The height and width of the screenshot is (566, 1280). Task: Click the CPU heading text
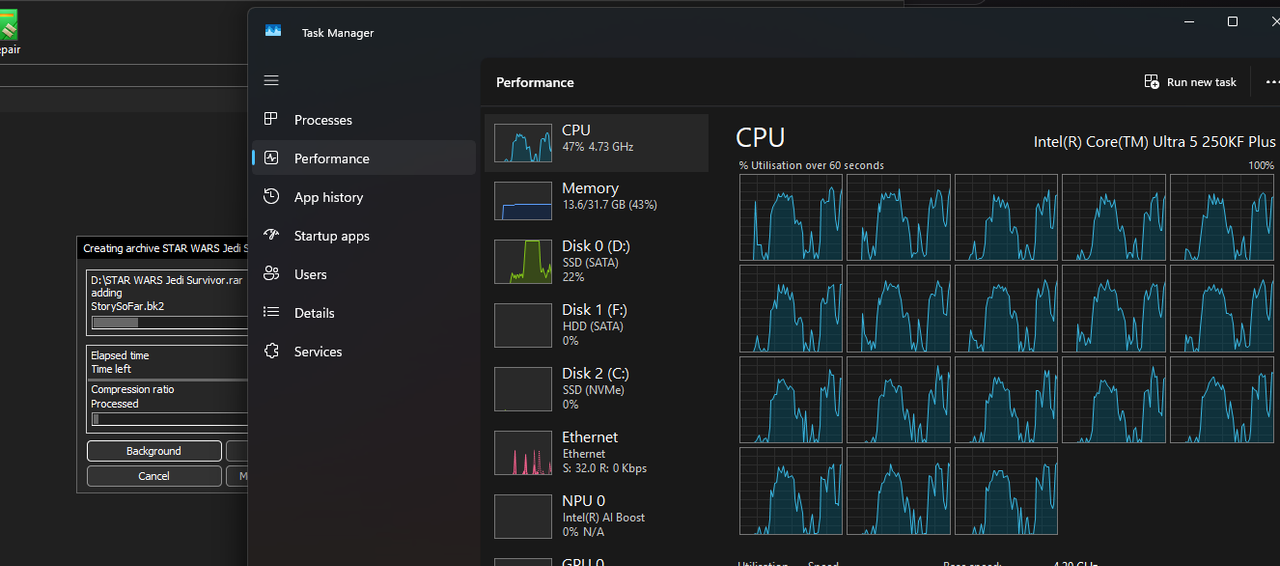coord(760,138)
